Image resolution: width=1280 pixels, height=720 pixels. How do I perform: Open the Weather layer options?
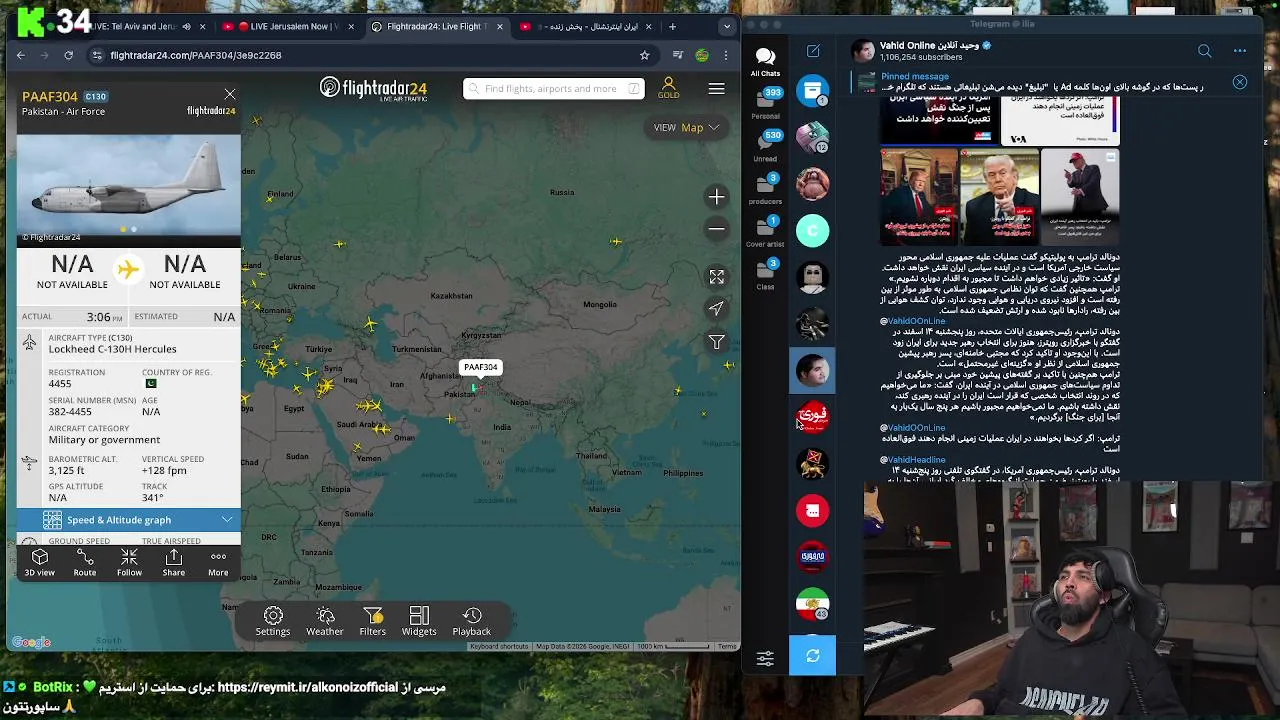click(324, 621)
